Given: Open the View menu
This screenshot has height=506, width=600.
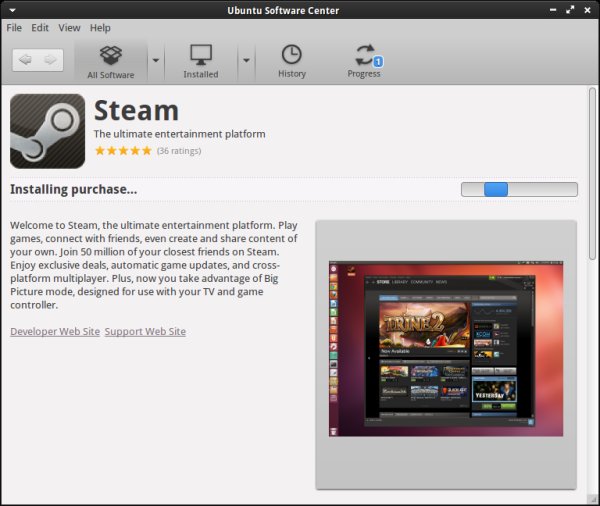Looking at the screenshot, I should click(x=69, y=28).
